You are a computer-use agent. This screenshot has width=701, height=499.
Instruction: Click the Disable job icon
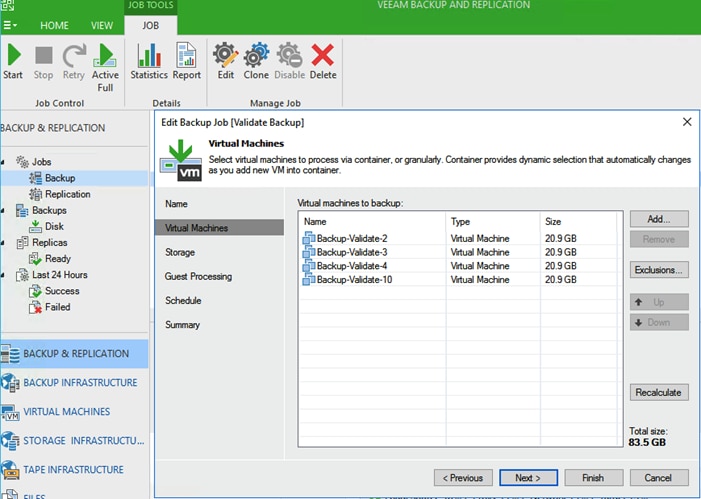click(289, 62)
